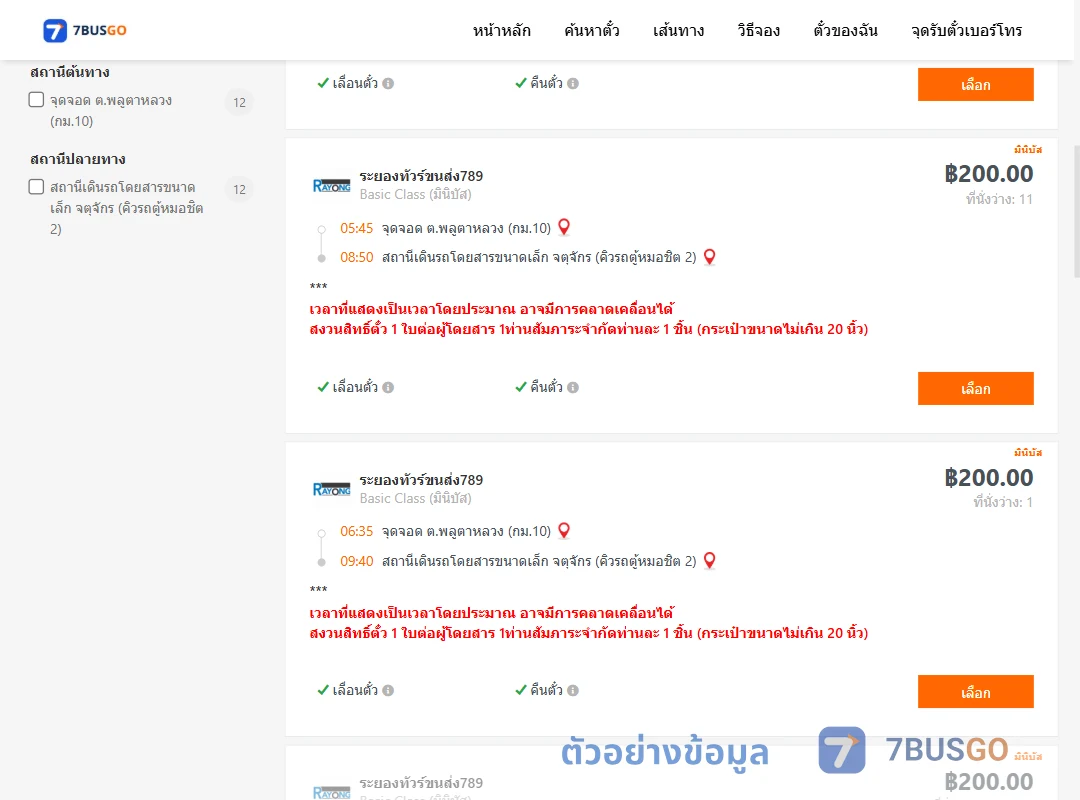Map pin next to 09:40 จตุจักร station
Screen dimensions: 1080x800
point(709,561)
